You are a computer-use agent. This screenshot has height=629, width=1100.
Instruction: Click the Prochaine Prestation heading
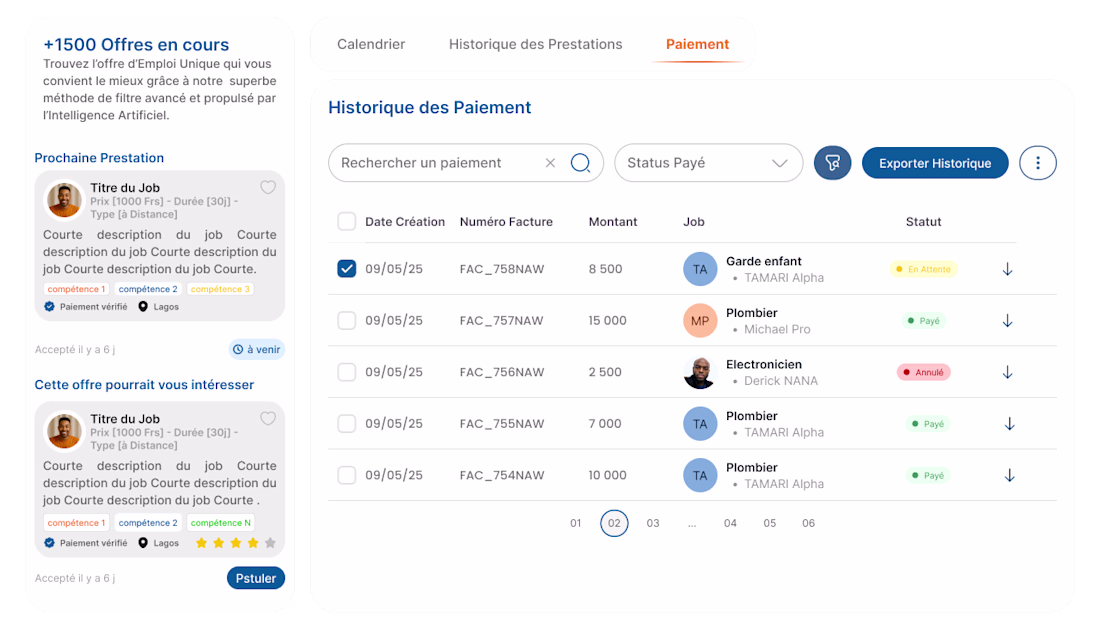[x=99, y=158]
